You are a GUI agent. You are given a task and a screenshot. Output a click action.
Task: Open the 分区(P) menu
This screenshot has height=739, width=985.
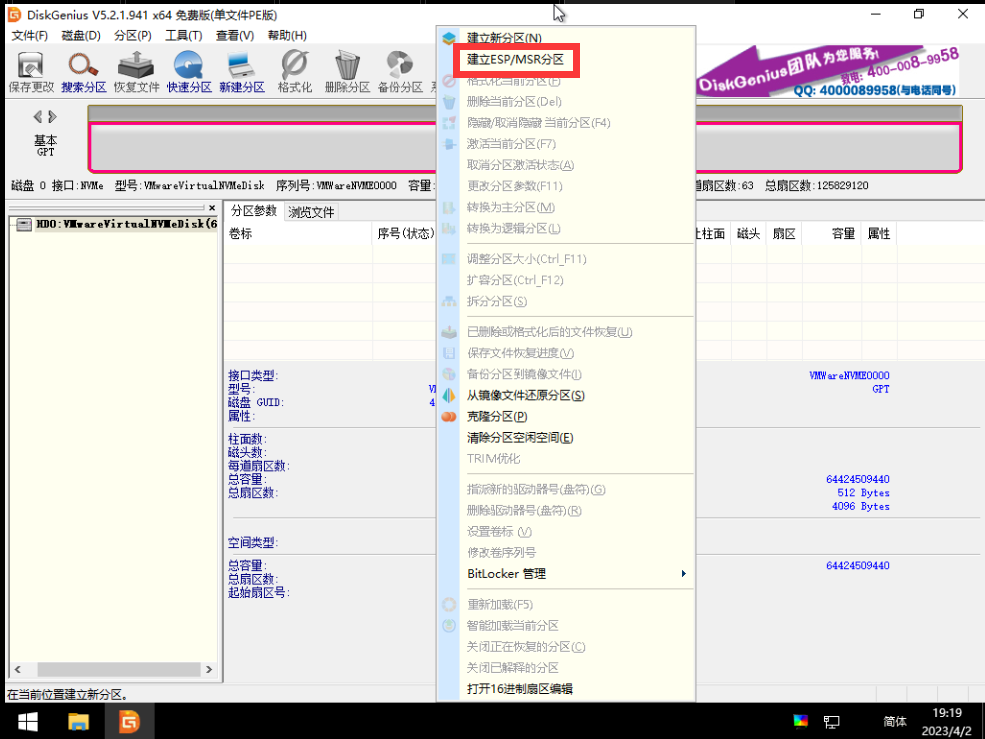[x=133, y=35]
